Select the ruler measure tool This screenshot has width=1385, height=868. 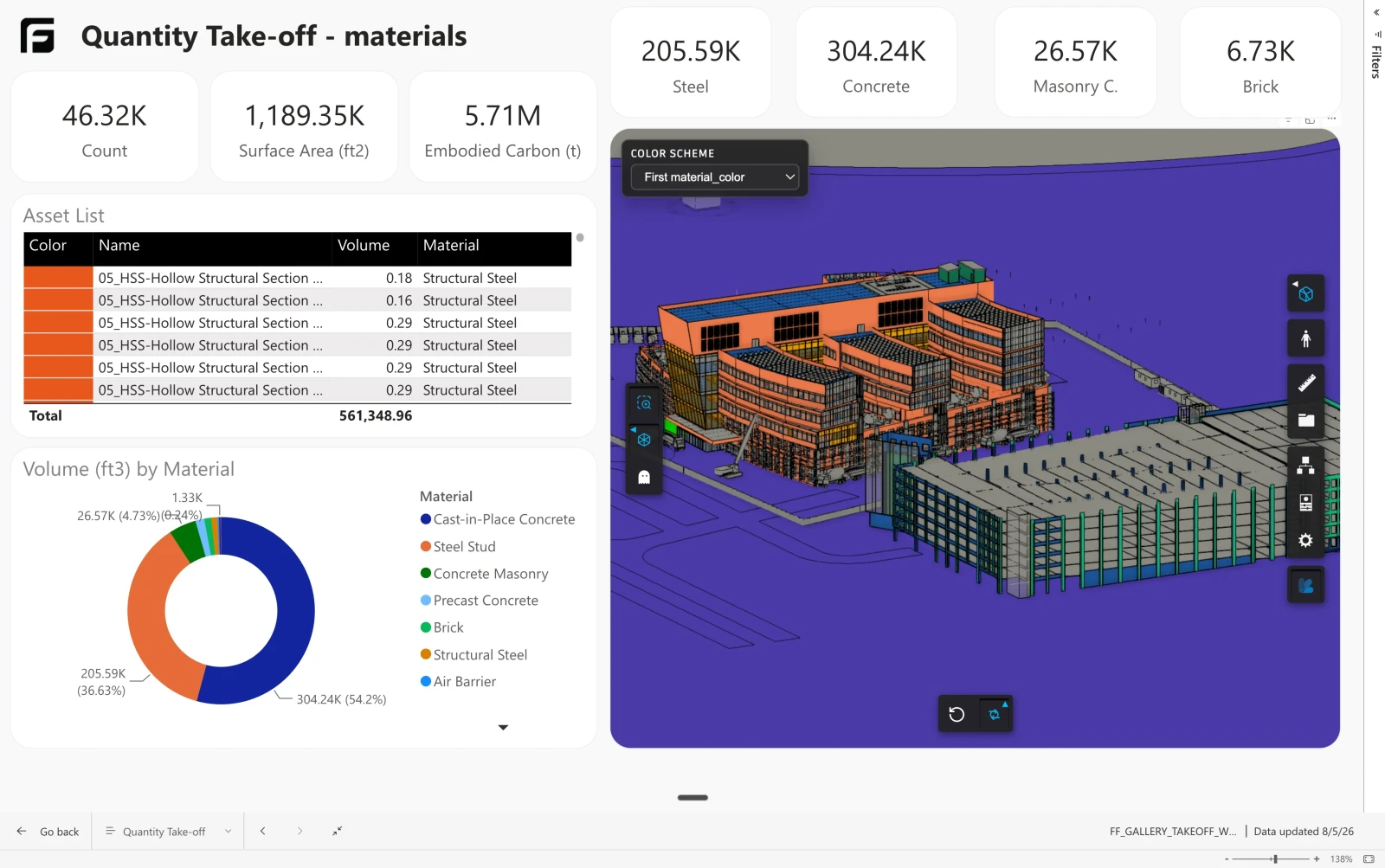pos(1305,383)
